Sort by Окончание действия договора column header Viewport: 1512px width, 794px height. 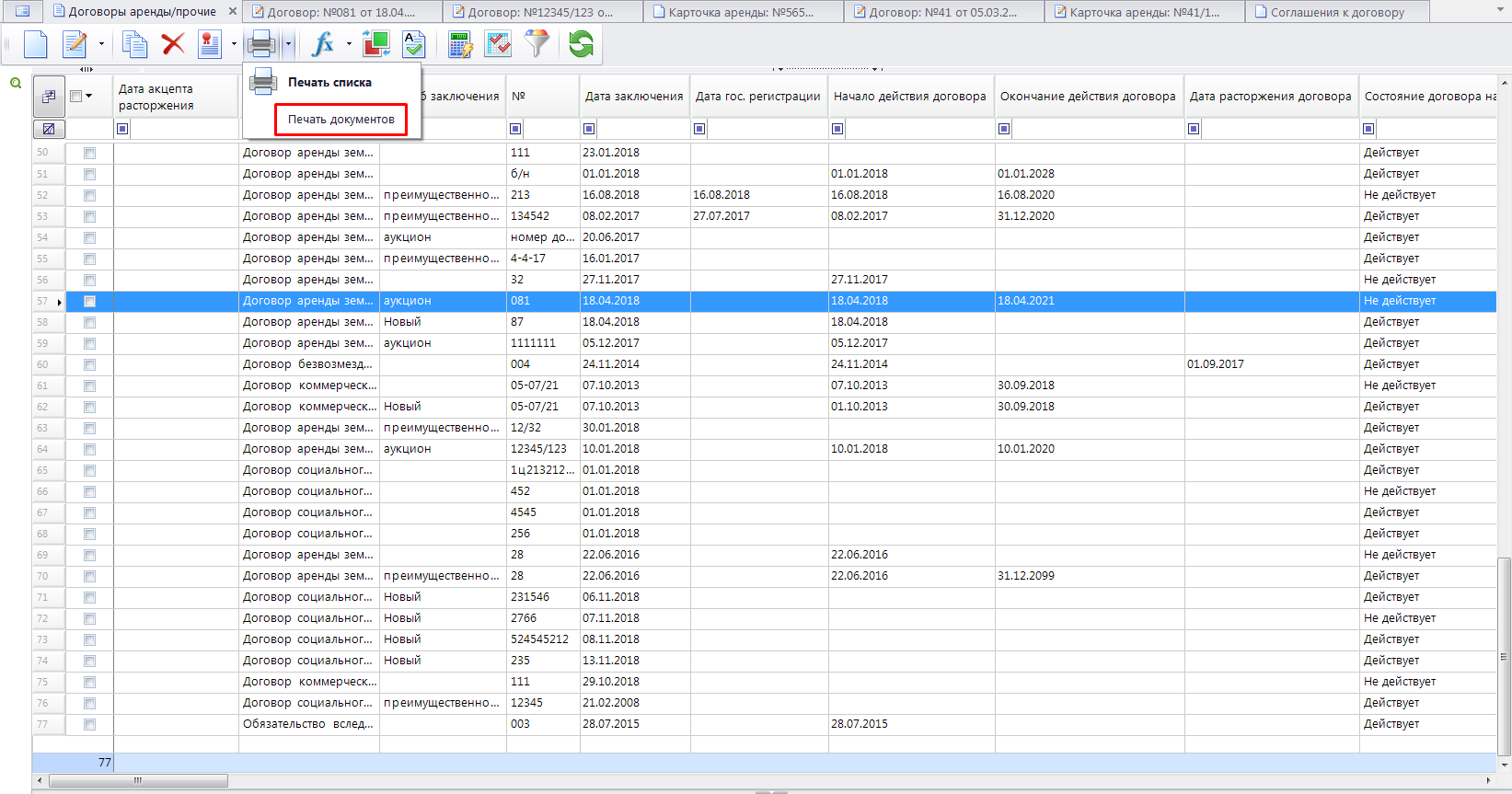1089,96
